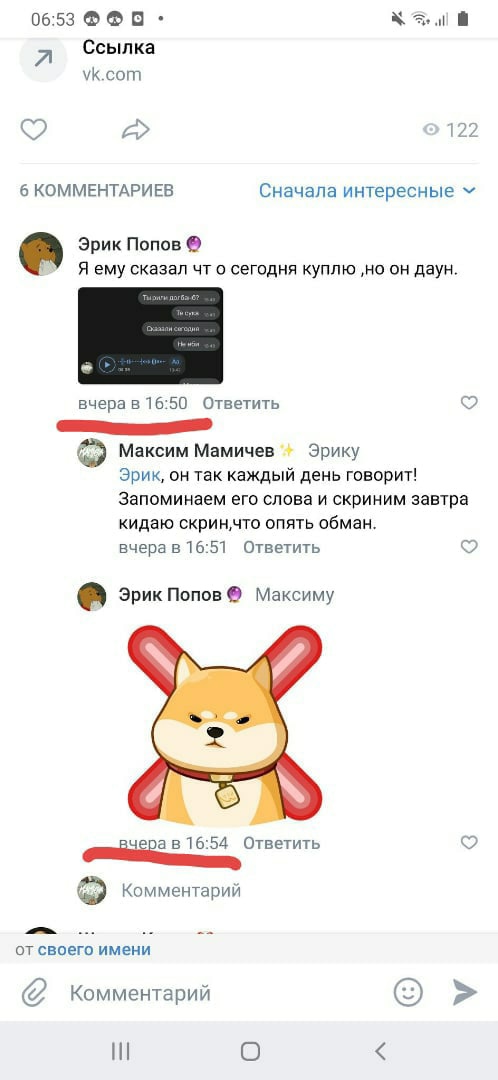This screenshot has width=498, height=1080.
Task: Open the emoji smiley picker
Action: 408,993
